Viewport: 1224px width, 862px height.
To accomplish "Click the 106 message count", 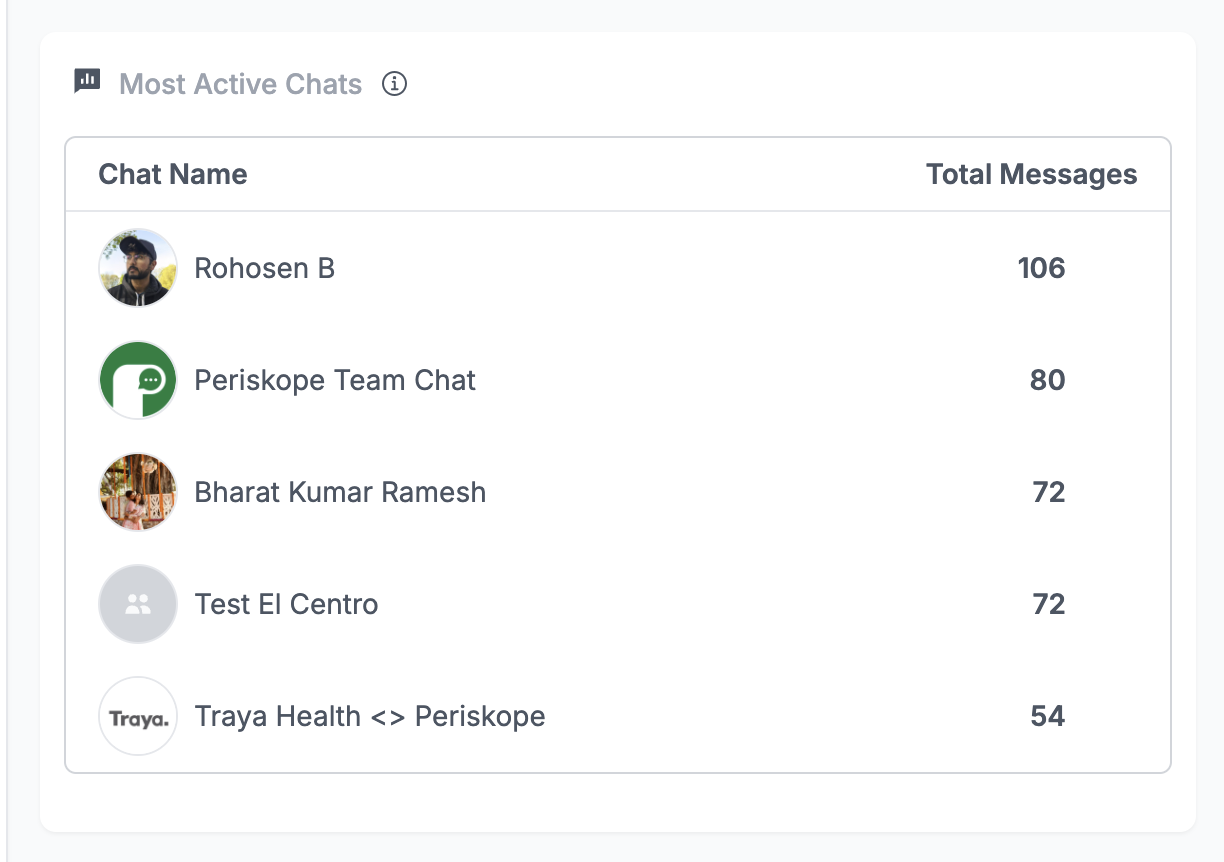I will (1041, 268).
